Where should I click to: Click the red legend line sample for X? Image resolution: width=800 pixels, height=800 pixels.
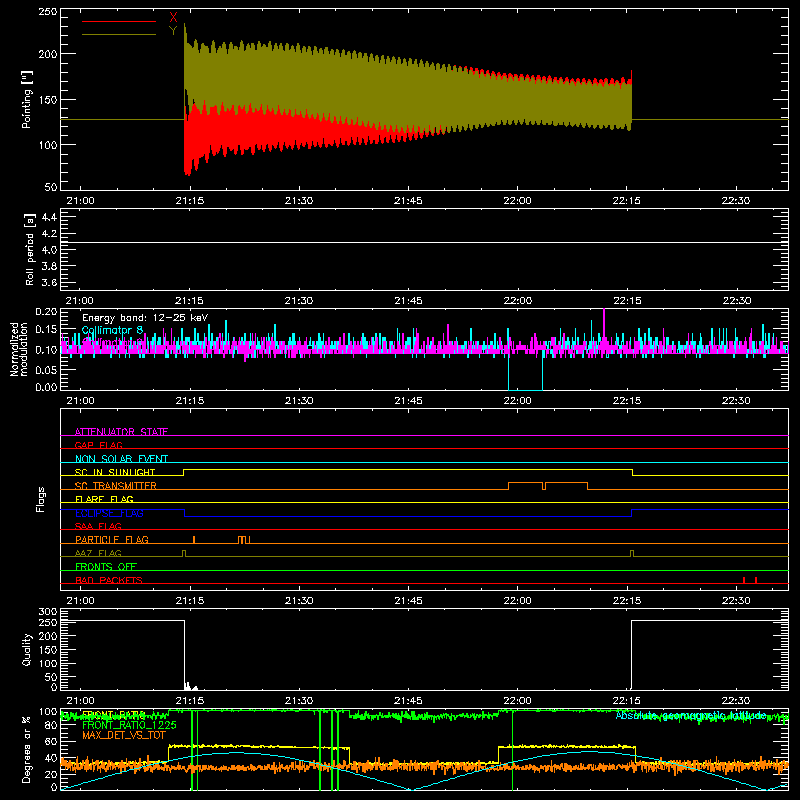click(x=118, y=21)
